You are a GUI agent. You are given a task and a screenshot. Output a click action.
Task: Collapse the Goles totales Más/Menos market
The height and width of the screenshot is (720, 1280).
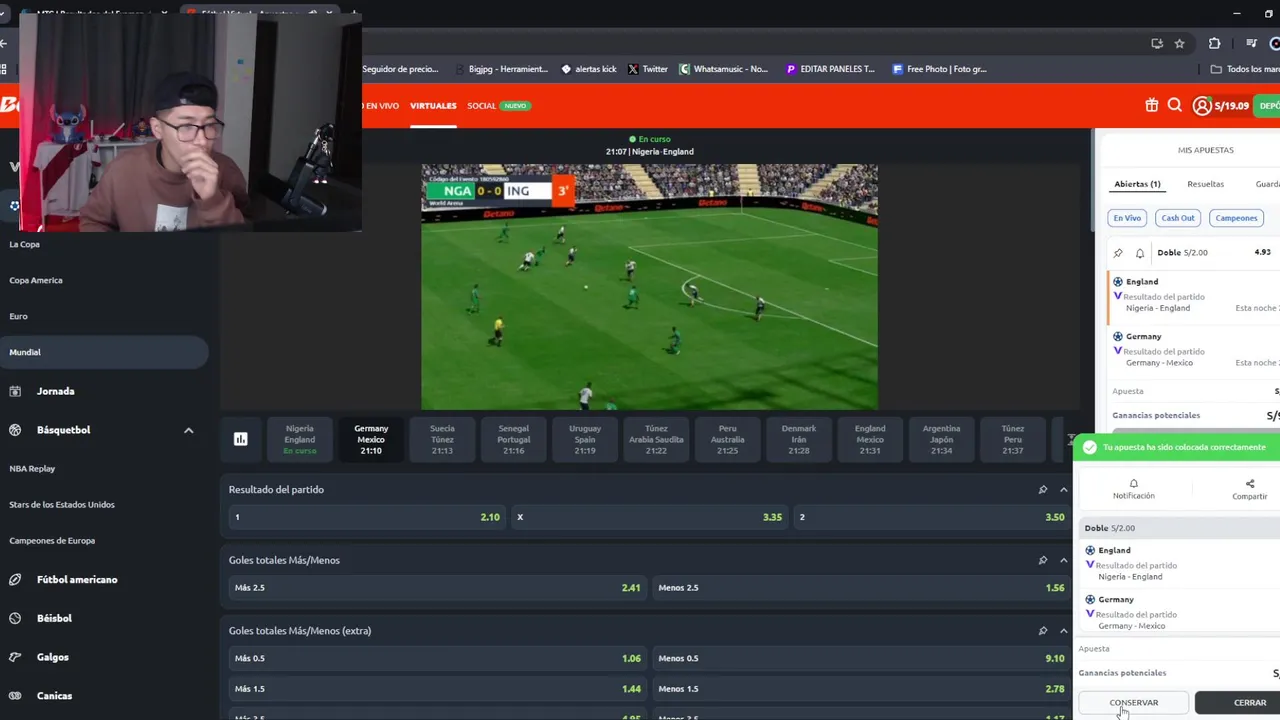(1064, 560)
